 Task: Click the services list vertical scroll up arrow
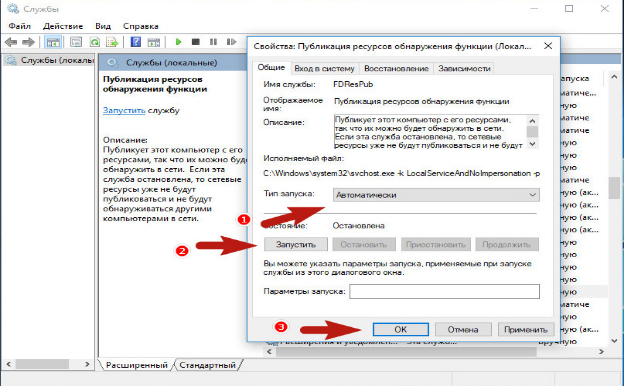click(614, 77)
